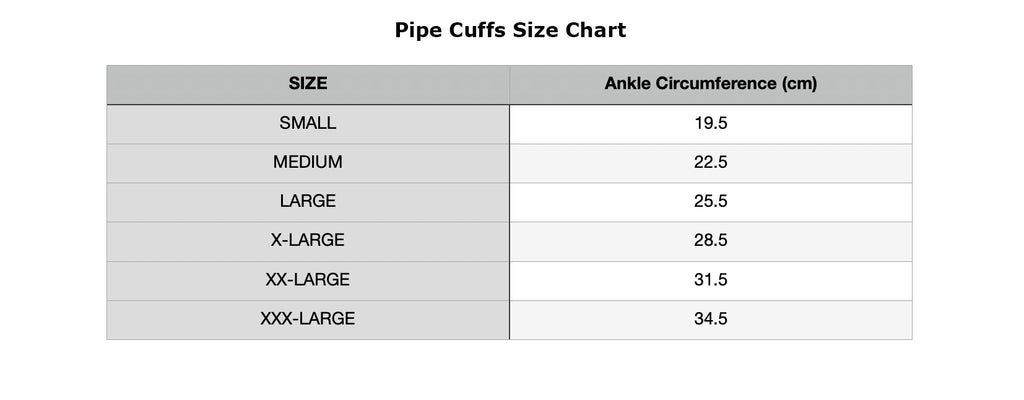Click the word "Cuffs" in the title
Image resolution: width=1024 pixels, height=400 pixels.
click(476, 30)
